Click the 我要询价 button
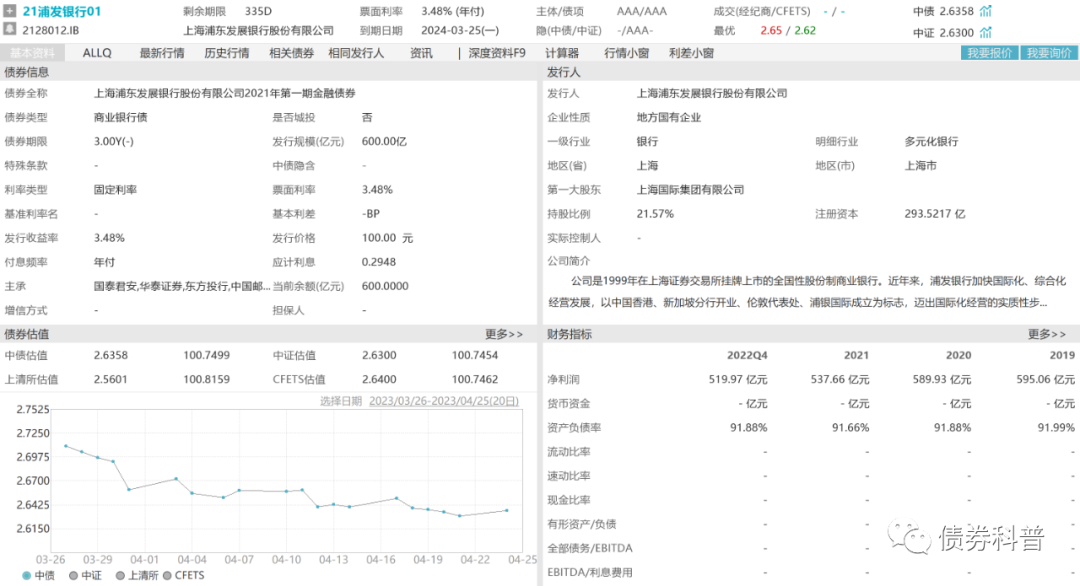The width and height of the screenshot is (1080, 586). [x=1049, y=53]
